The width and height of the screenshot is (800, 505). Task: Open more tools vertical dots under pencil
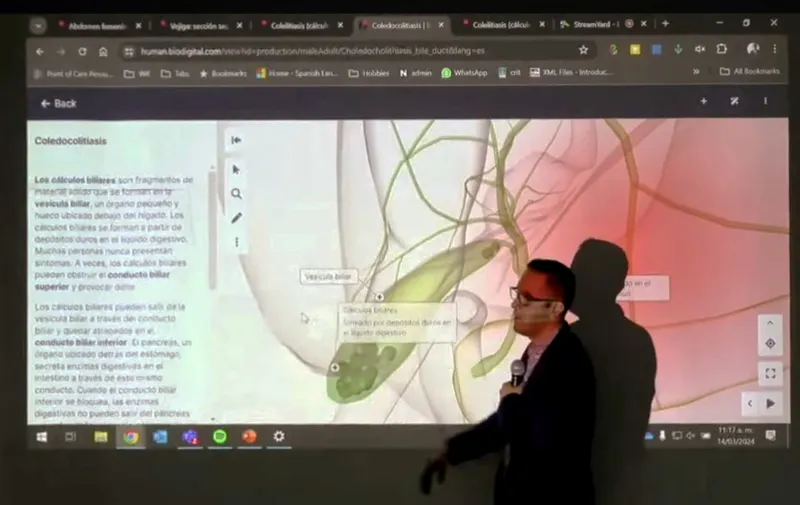(236, 242)
